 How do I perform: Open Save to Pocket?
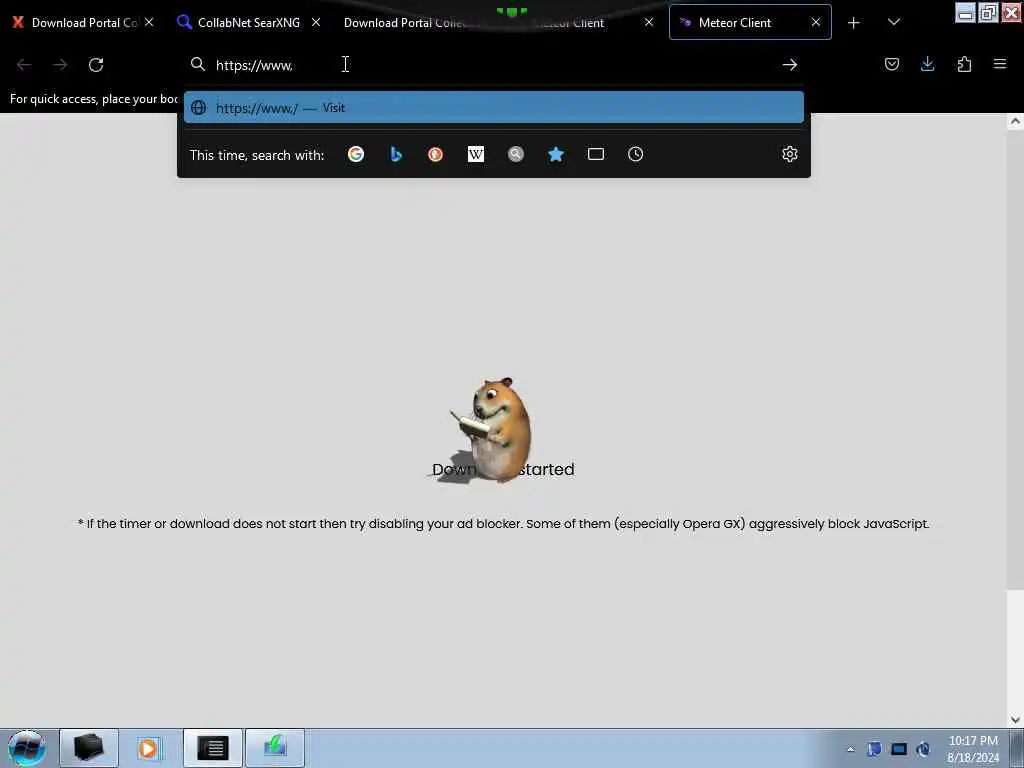click(x=891, y=64)
